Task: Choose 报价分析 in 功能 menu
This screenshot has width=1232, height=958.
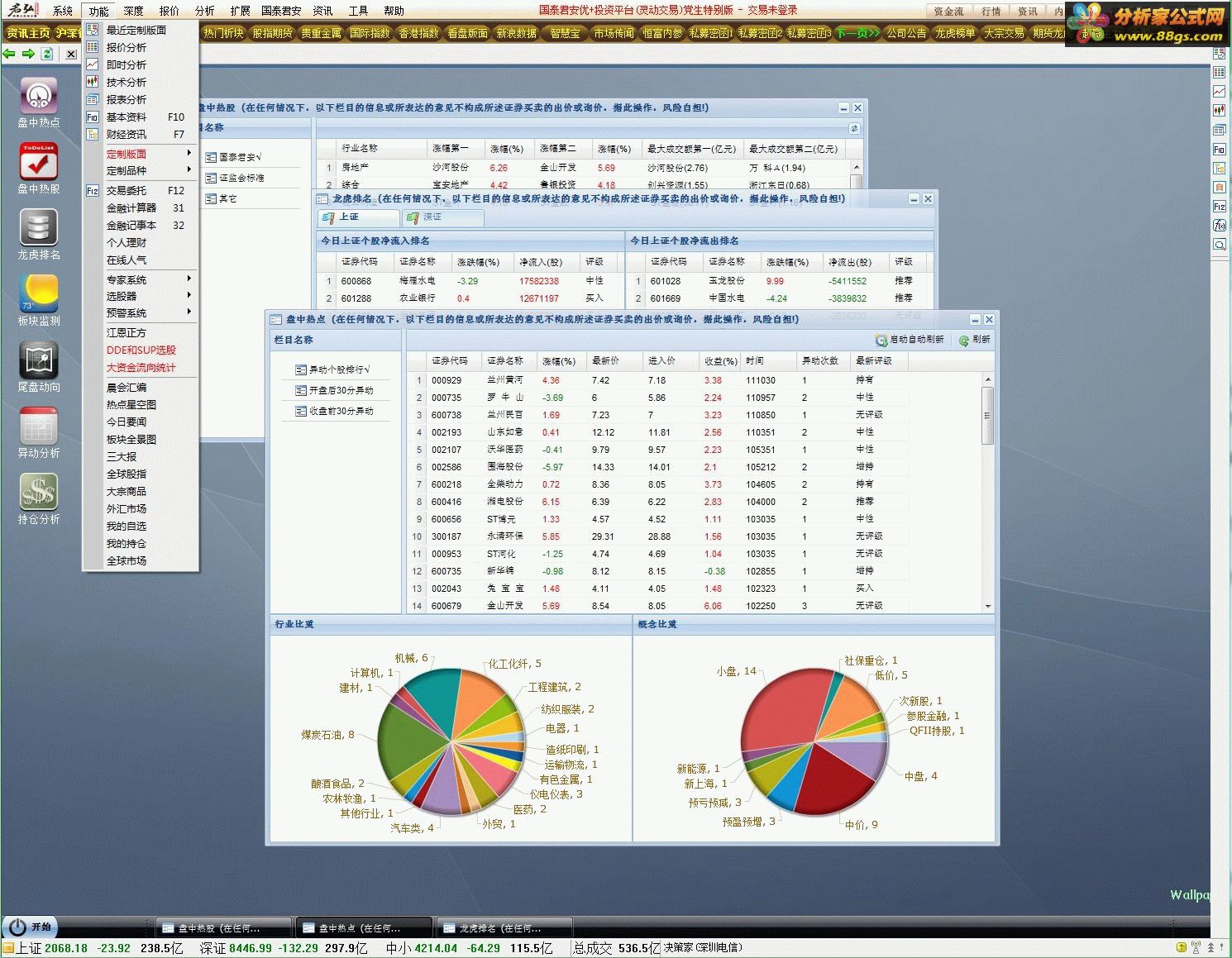Action: tap(141, 47)
